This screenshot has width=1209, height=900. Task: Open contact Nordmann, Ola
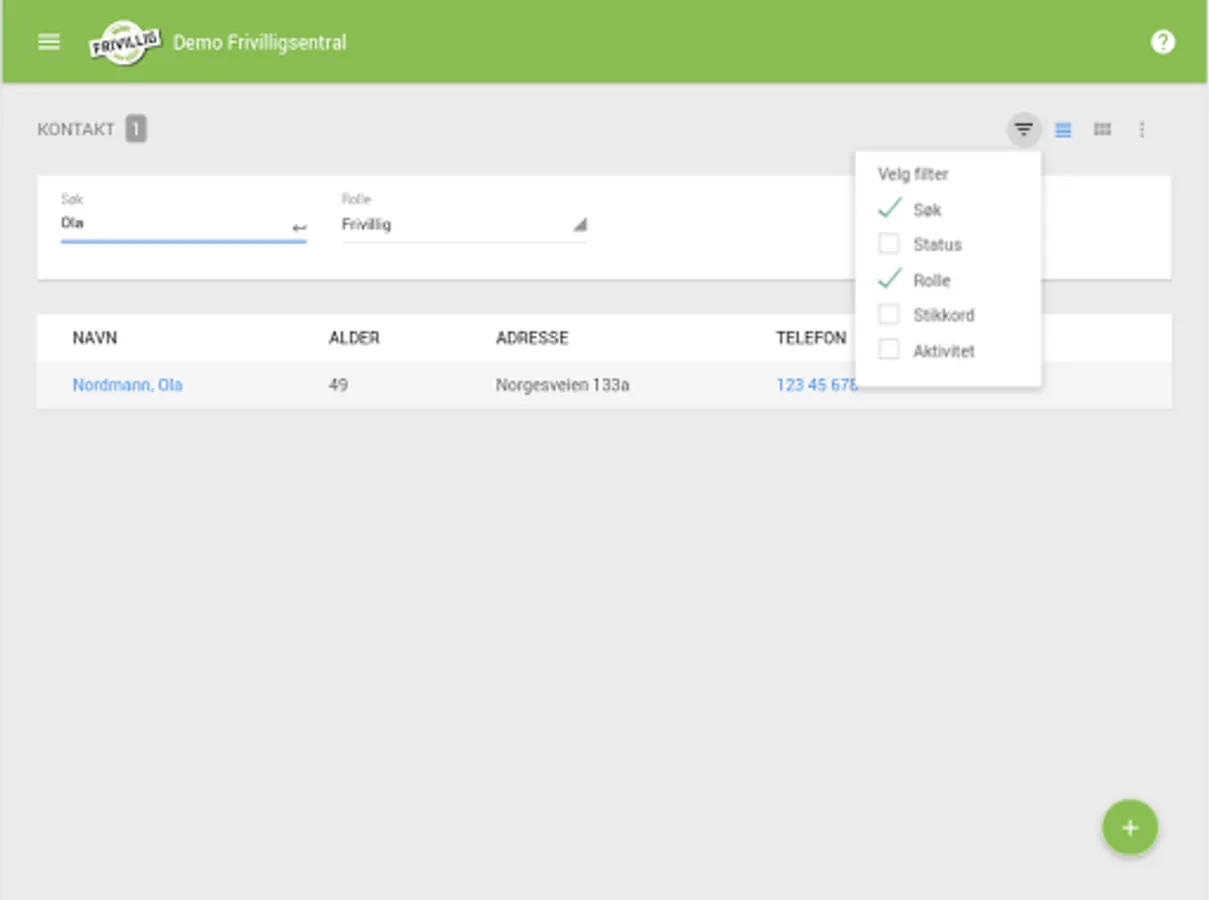(x=127, y=385)
